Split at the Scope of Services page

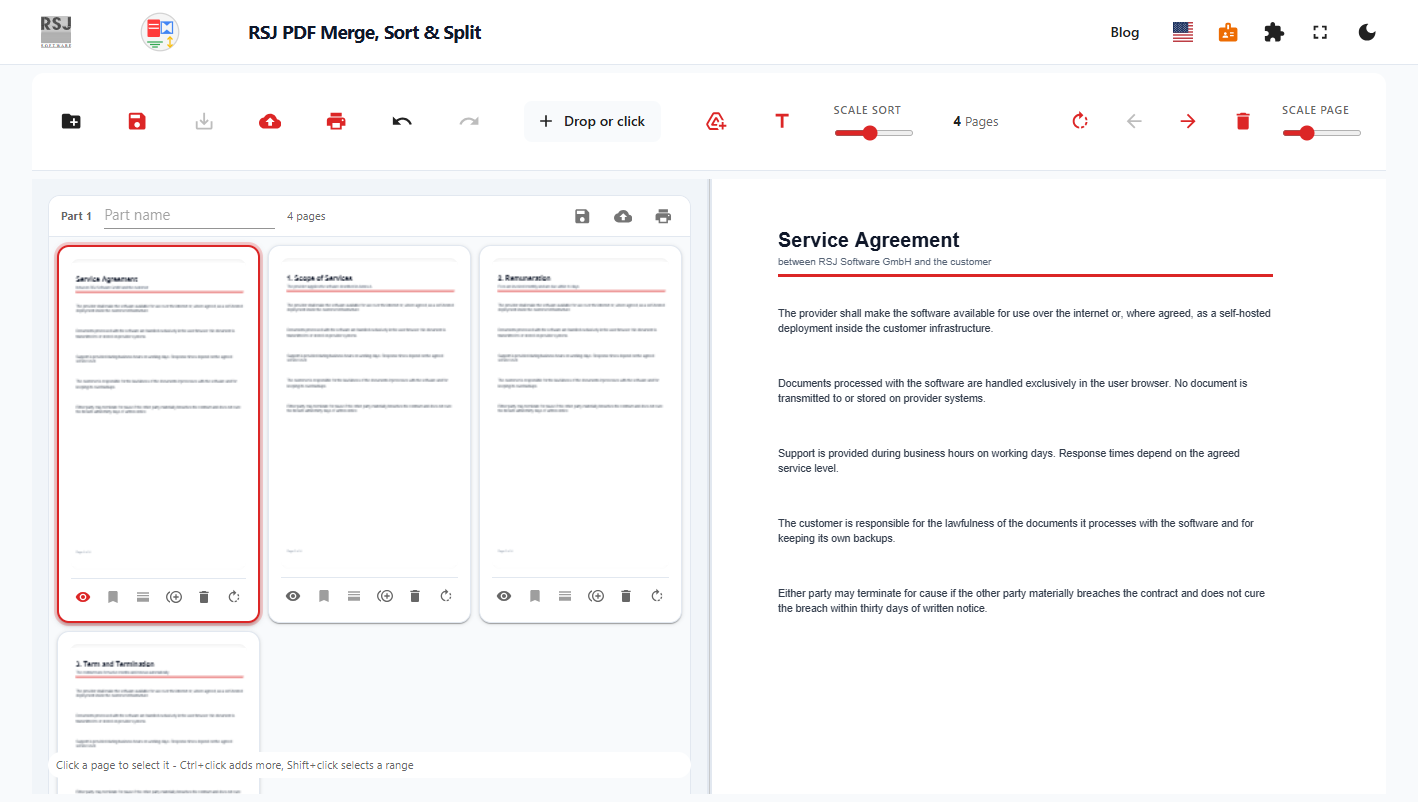click(354, 596)
